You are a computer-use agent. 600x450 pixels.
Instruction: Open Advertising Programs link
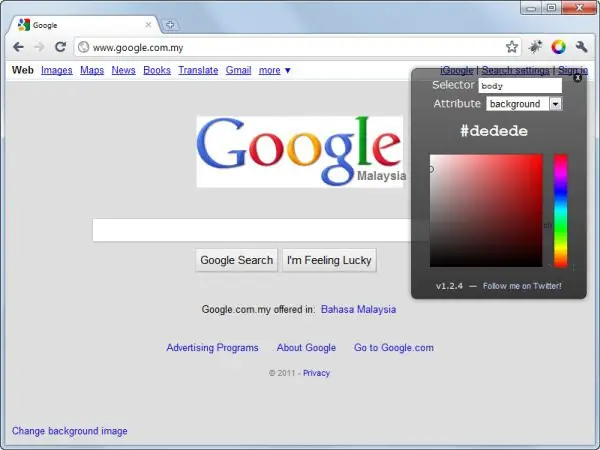(212, 347)
